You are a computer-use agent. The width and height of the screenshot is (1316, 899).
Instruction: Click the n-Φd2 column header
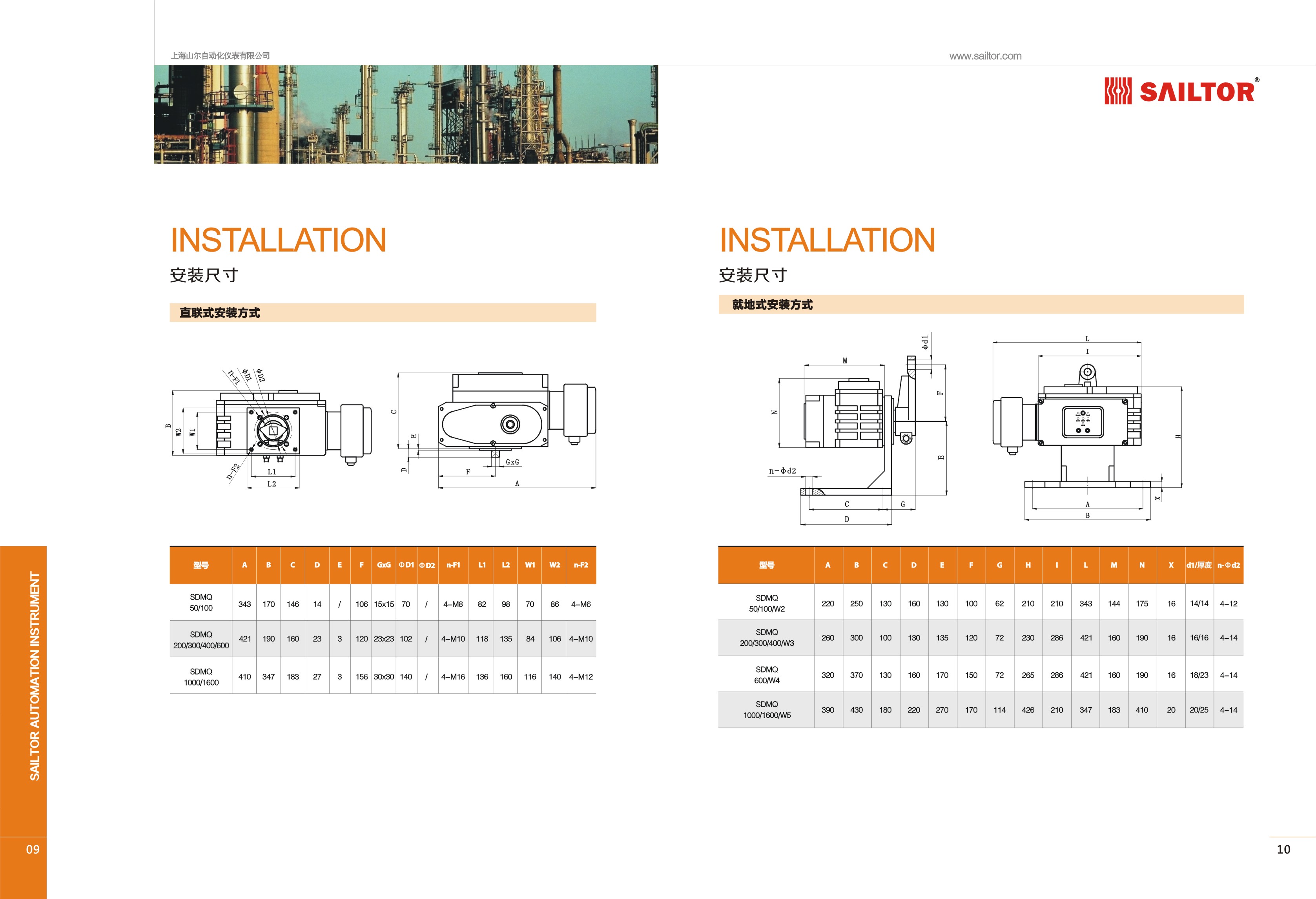tap(1228, 565)
